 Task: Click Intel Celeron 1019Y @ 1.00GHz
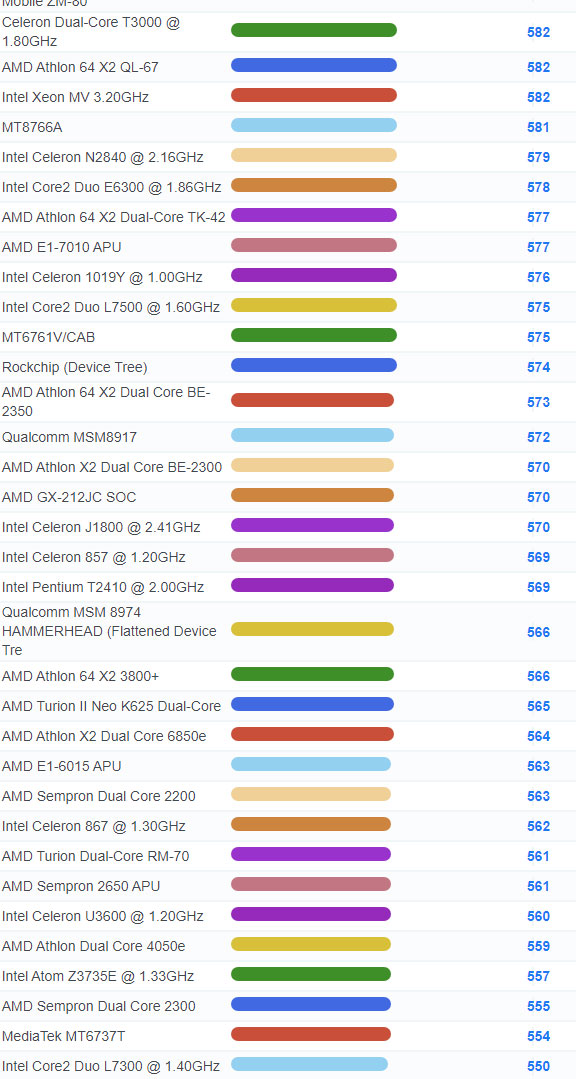(103, 277)
